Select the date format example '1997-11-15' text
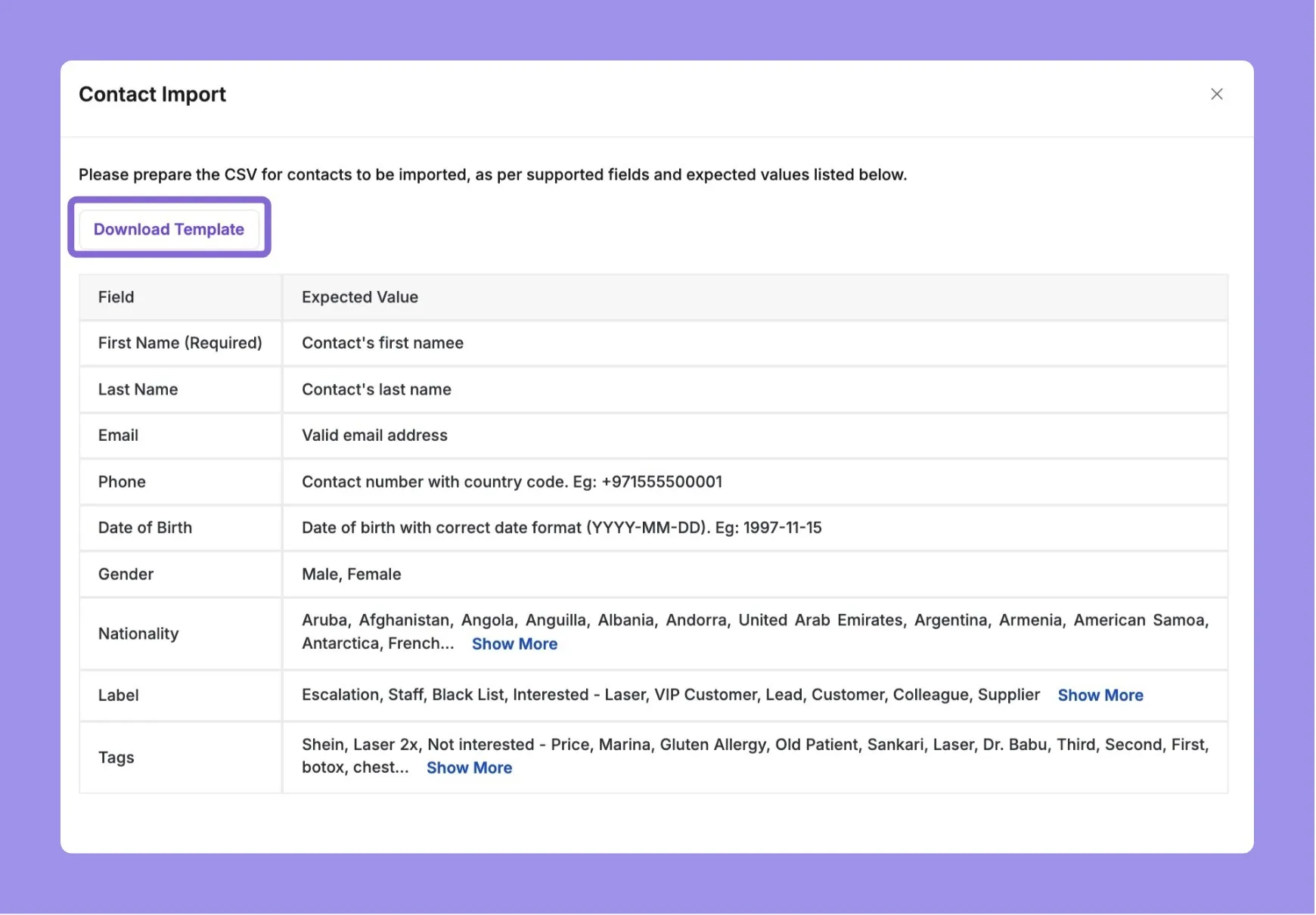 tap(782, 528)
